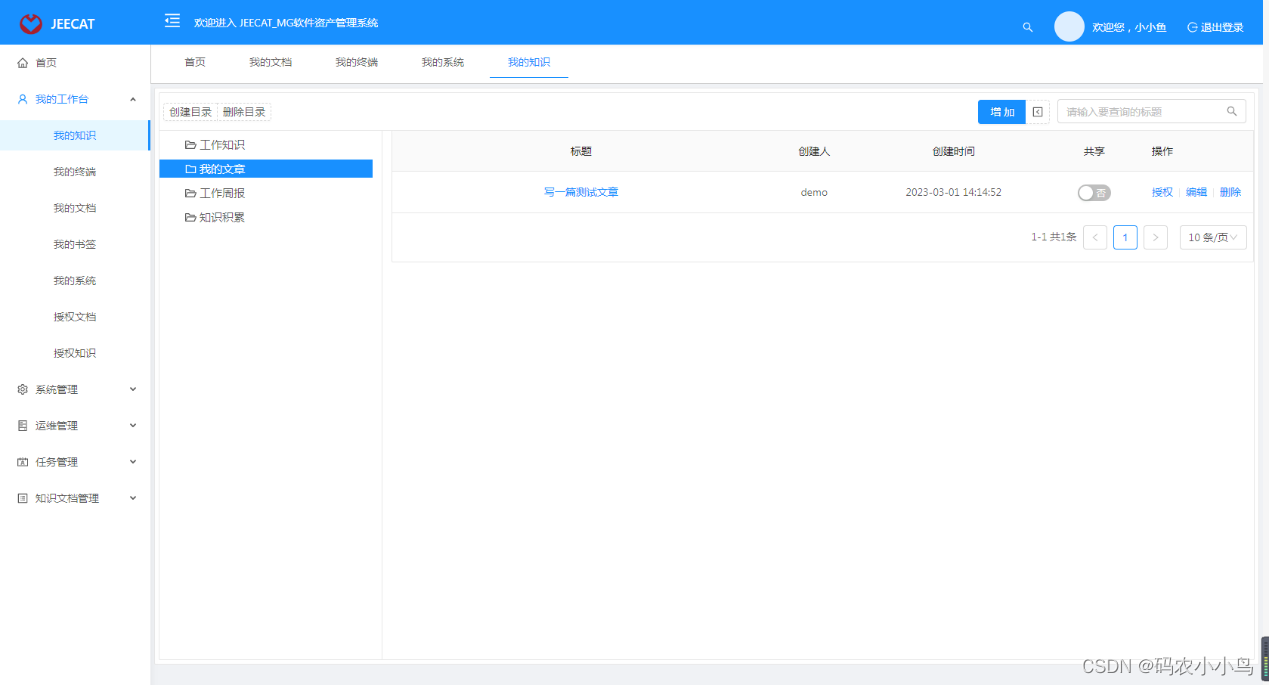Open 我的系统 in the sidebar
Screen dimensions: 1269x685
[75, 281]
